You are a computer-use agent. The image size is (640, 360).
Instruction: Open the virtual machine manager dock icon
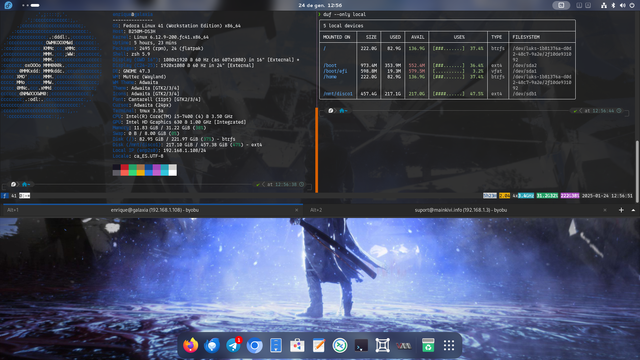(404, 345)
